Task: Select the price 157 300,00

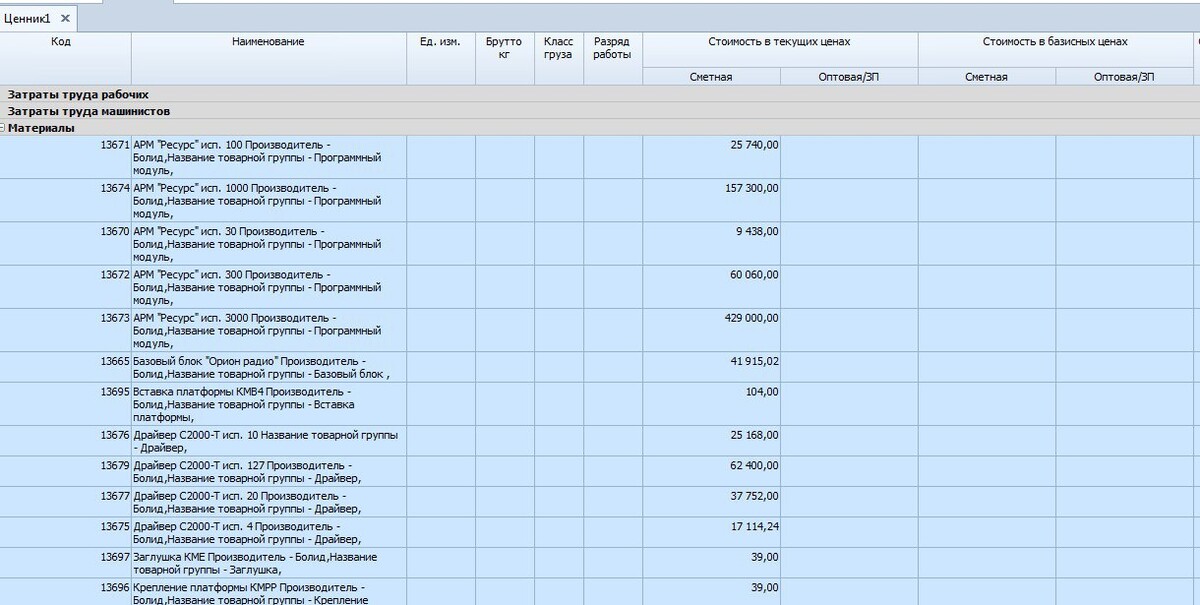Action: click(x=752, y=188)
